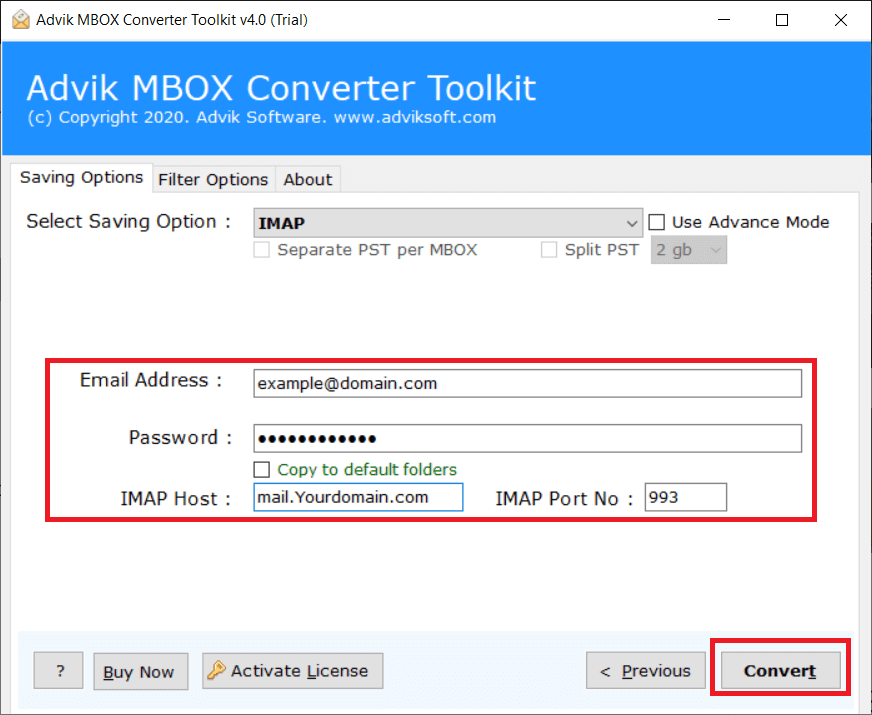Switch to the Filter Options tab
Viewport: 872px width, 715px height.
[x=213, y=180]
